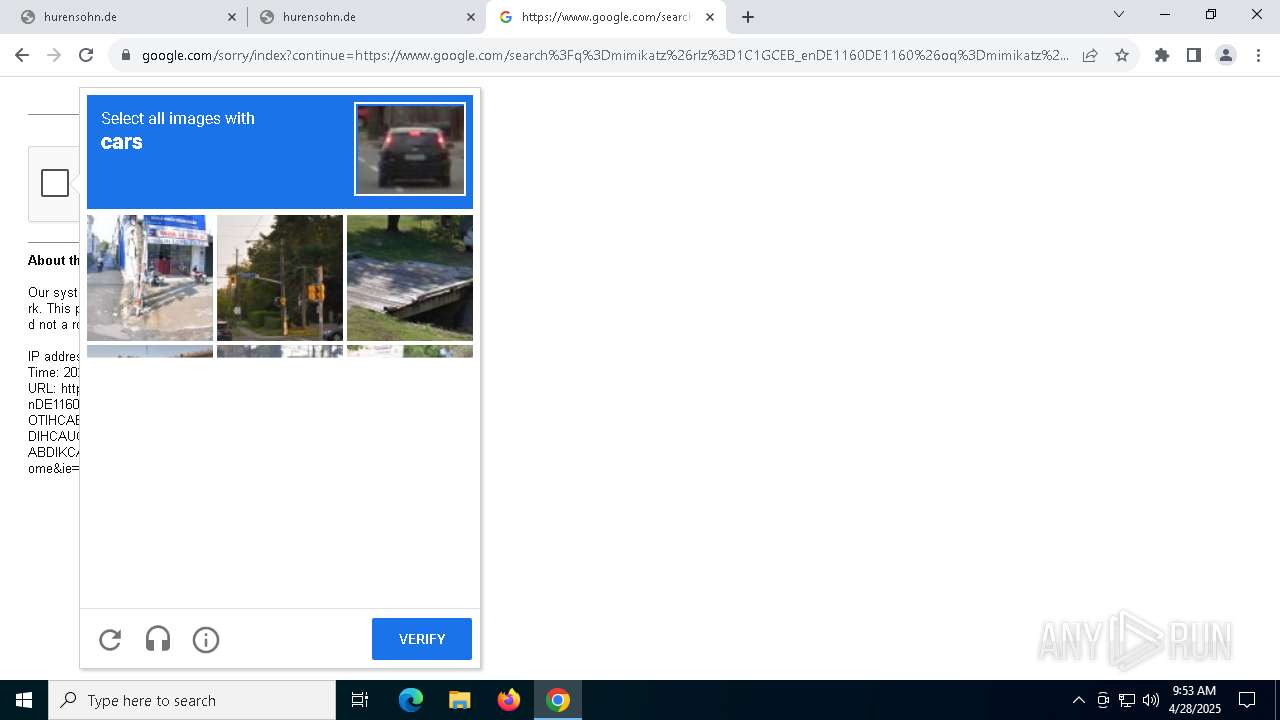The width and height of the screenshot is (1280, 720).
Task: Click the address bar URL
Action: point(605,55)
